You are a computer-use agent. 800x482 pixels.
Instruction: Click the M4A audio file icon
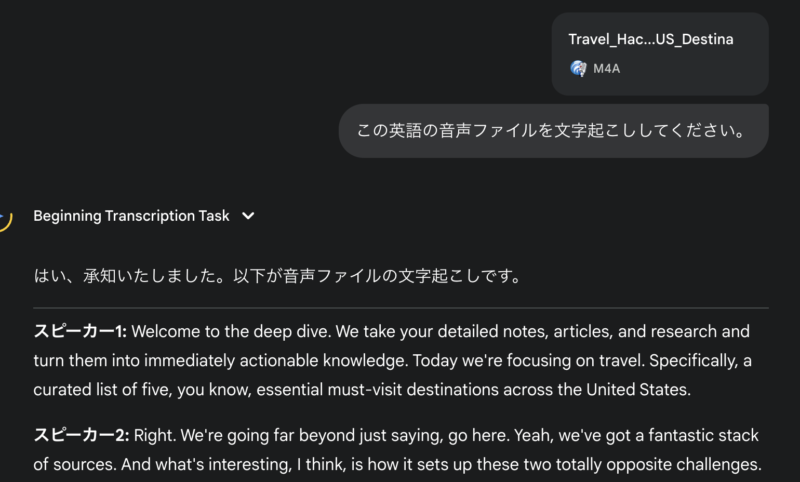click(x=578, y=68)
